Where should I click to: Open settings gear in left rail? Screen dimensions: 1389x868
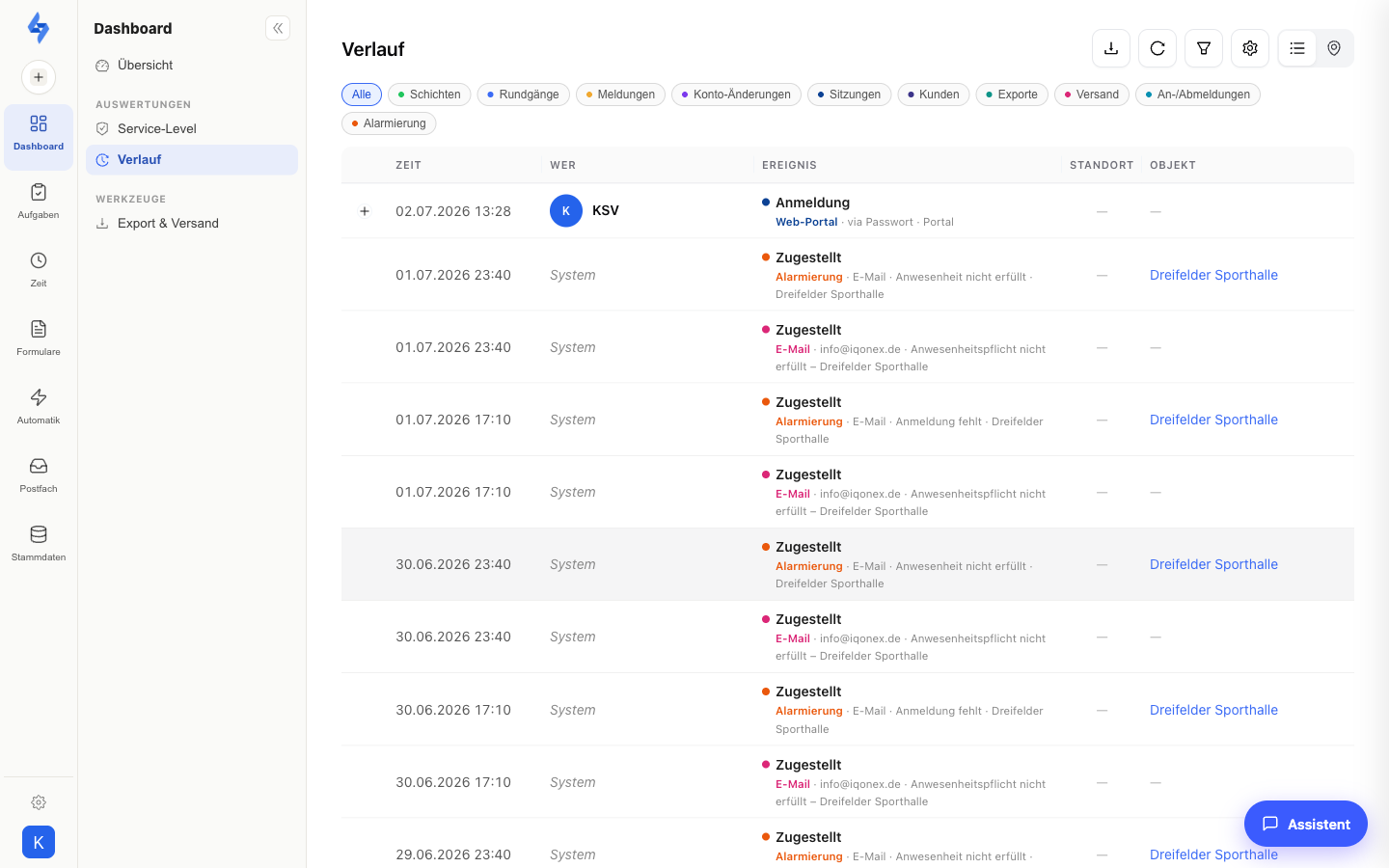tap(39, 802)
